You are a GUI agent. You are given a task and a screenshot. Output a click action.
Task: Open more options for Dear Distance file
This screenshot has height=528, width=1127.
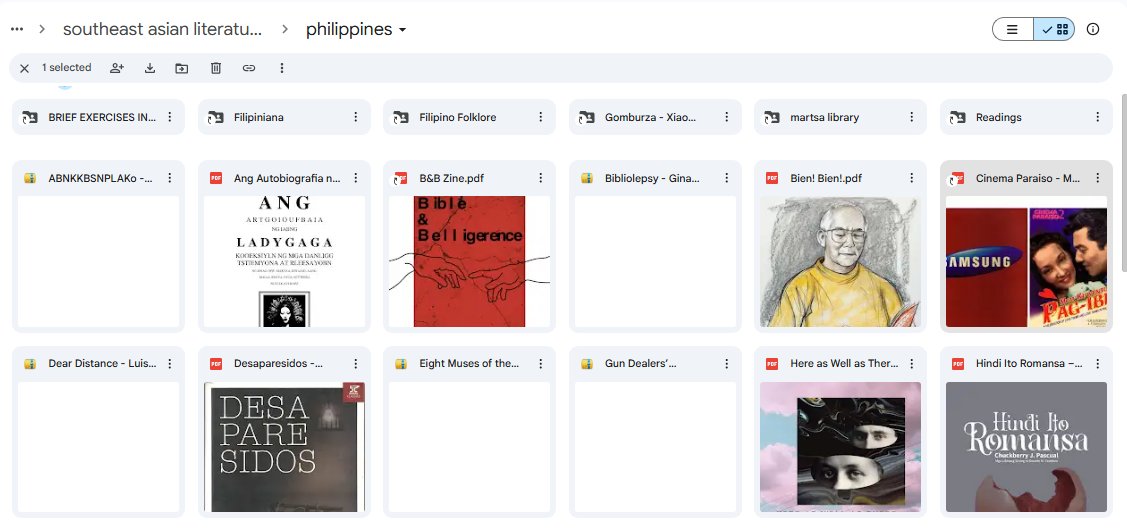(x=170, y=363)
